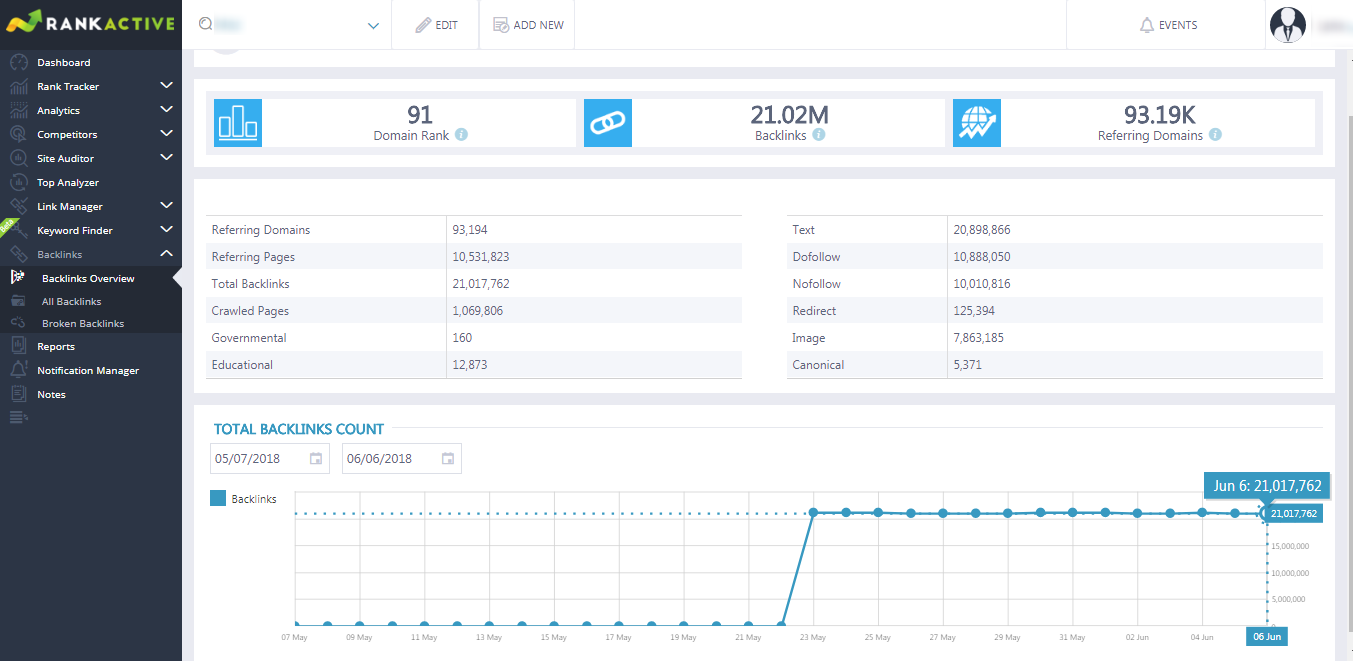
Task: Click the ADD NEW button
Action: 528,25
